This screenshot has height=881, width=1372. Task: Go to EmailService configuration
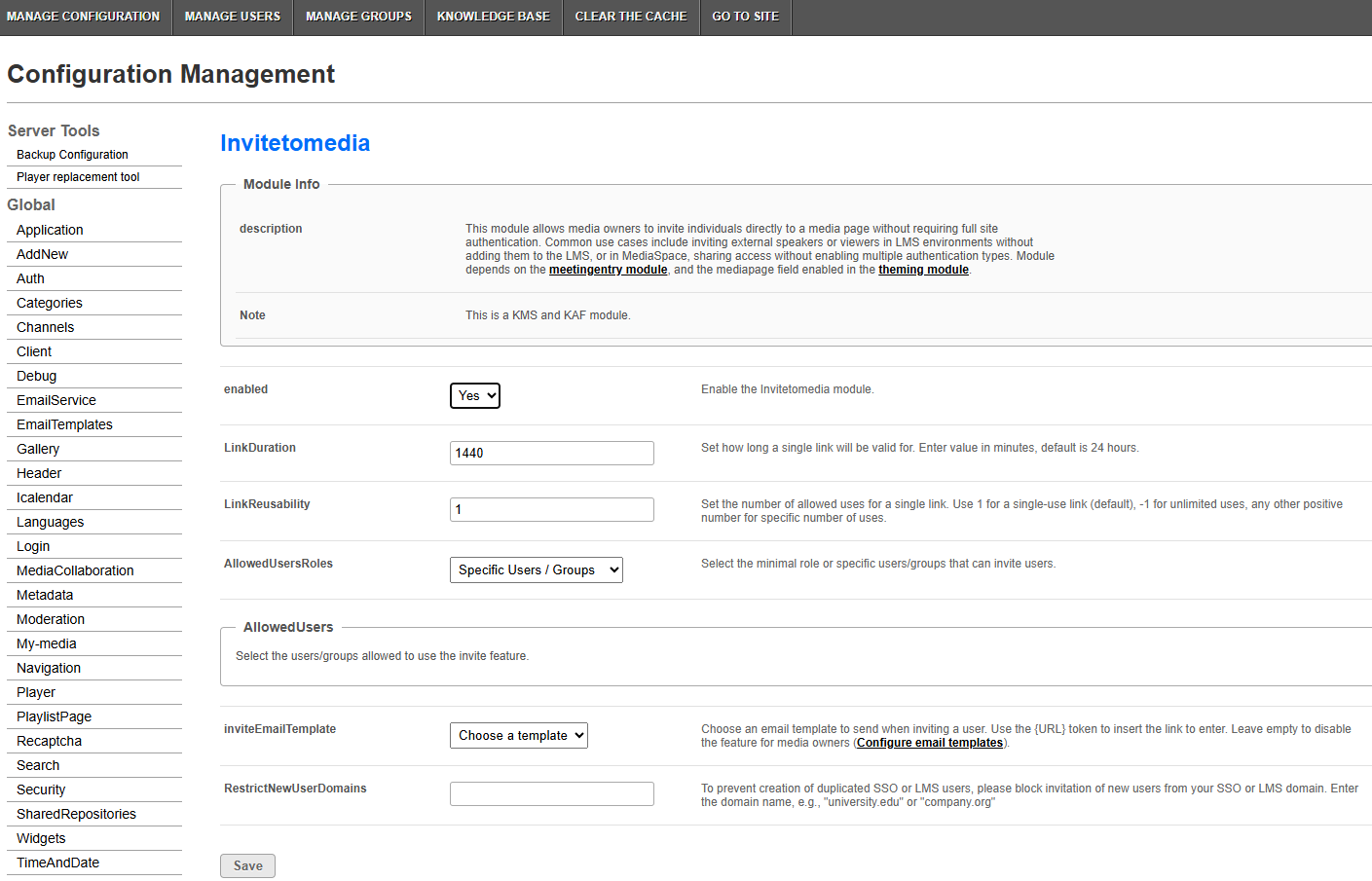point(56,400)
